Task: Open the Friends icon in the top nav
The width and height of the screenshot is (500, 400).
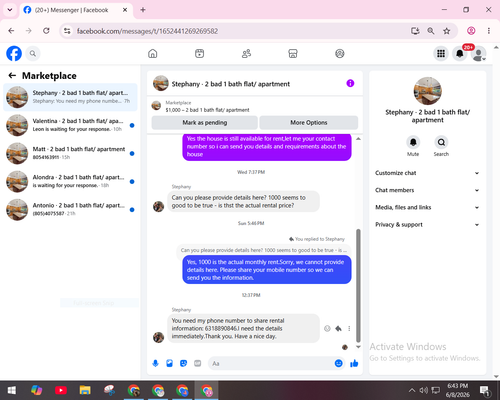Action: [x=246, y=53]
